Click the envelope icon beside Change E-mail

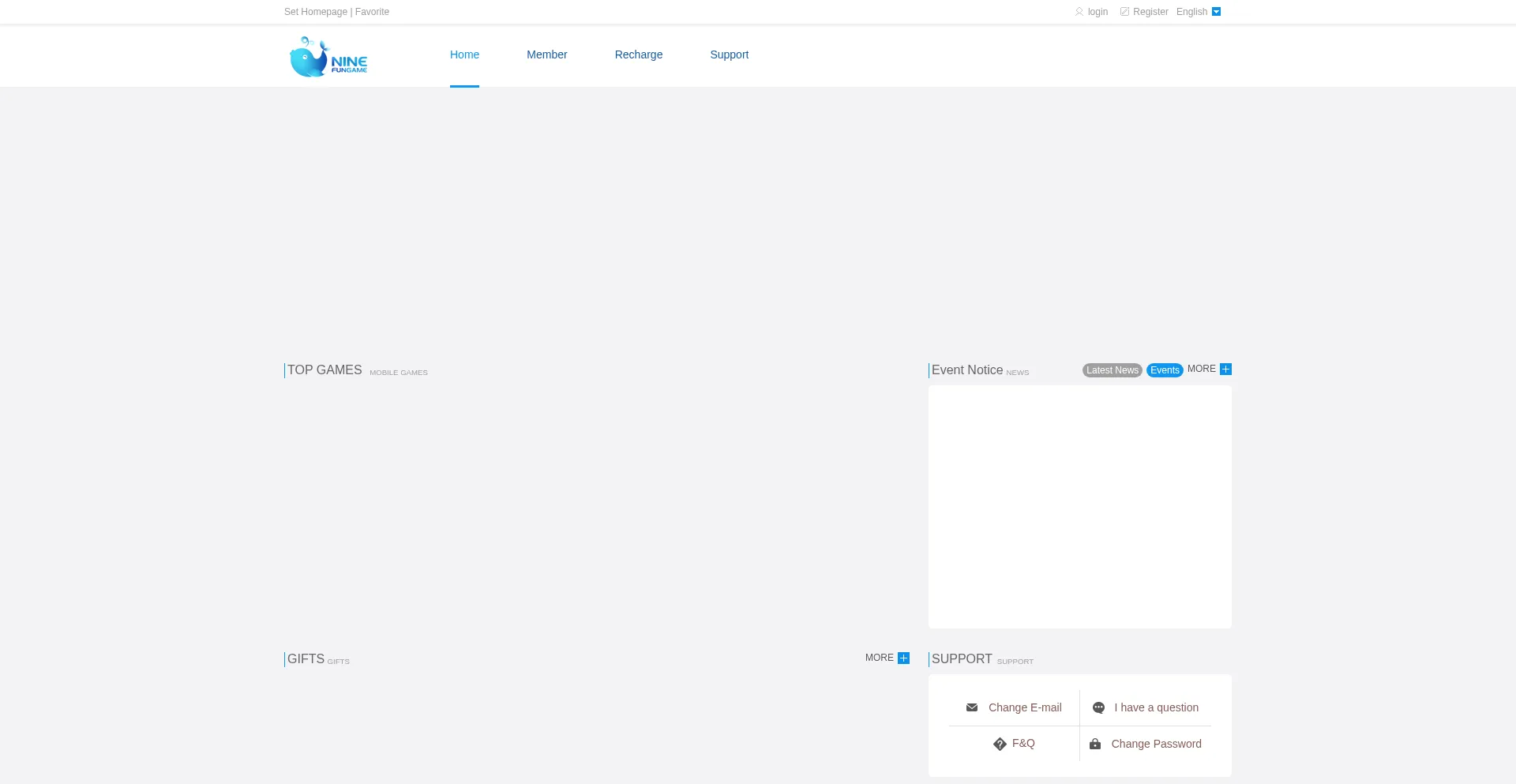pyautogui.click(x=972, y=707)
